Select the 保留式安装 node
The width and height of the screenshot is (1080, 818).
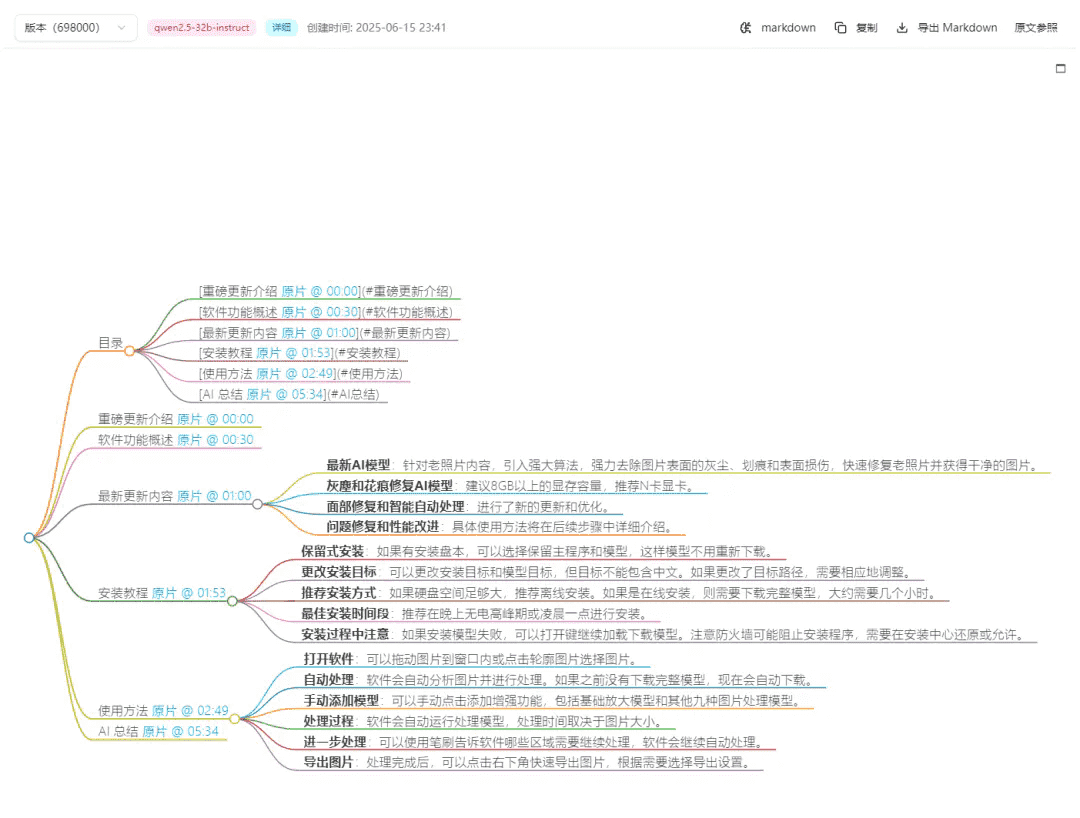[x=333, y=551]
